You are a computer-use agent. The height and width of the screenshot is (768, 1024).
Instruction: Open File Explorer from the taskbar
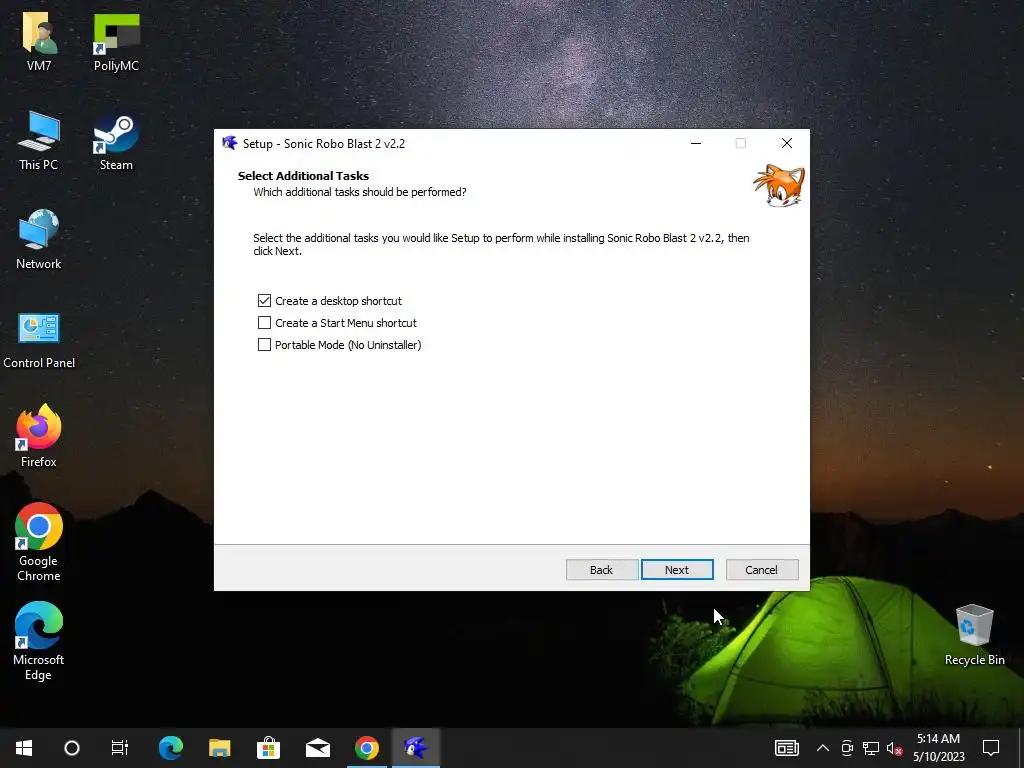point(219,748)
